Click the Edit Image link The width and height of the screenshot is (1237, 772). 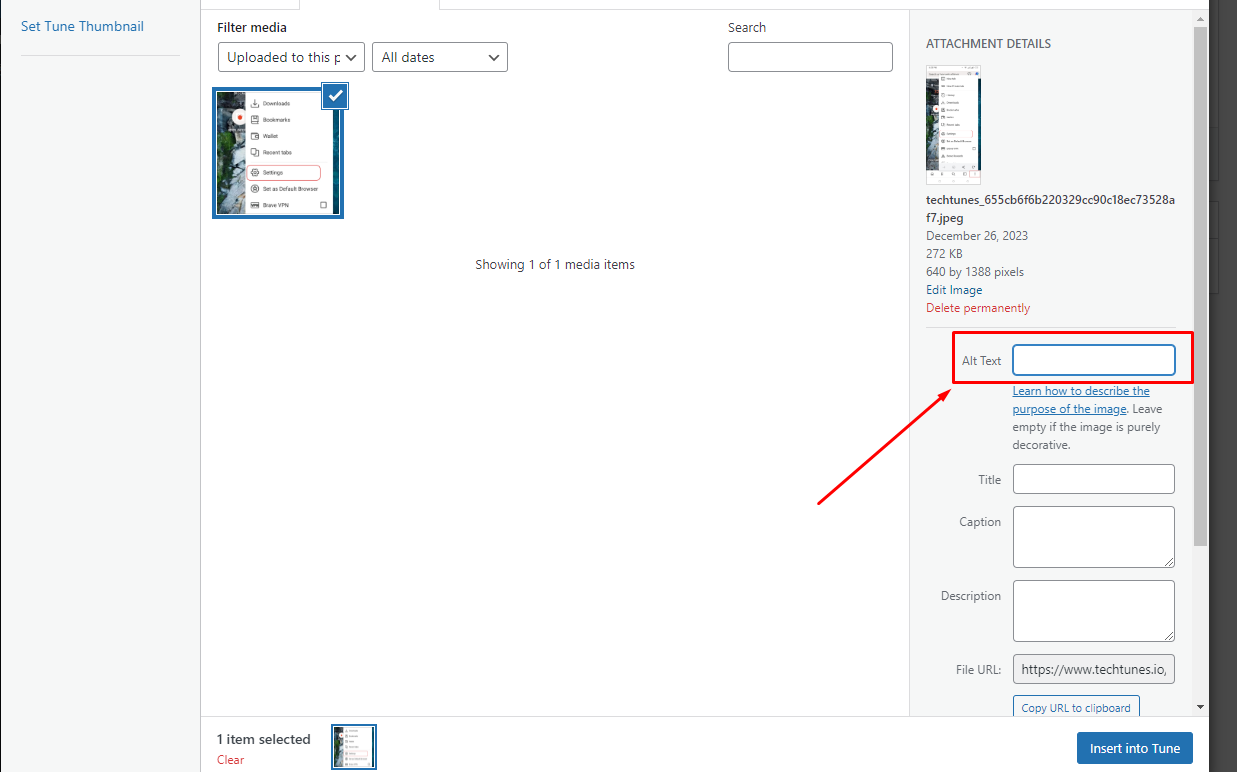(x=954, y=290)
